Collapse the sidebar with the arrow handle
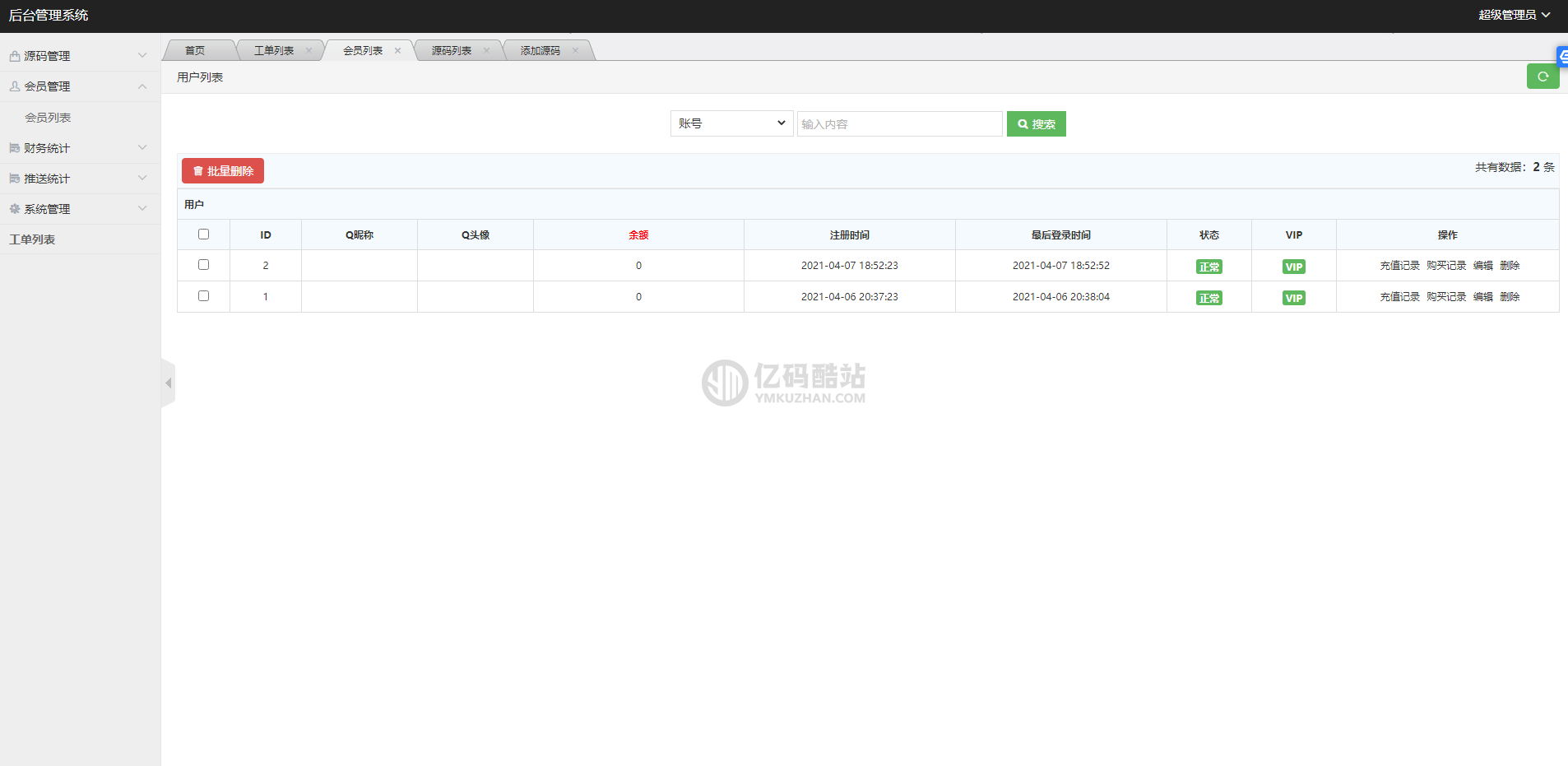Image resolution: width=1568 pixels, height=766 pixels. (x=168, y=383)
